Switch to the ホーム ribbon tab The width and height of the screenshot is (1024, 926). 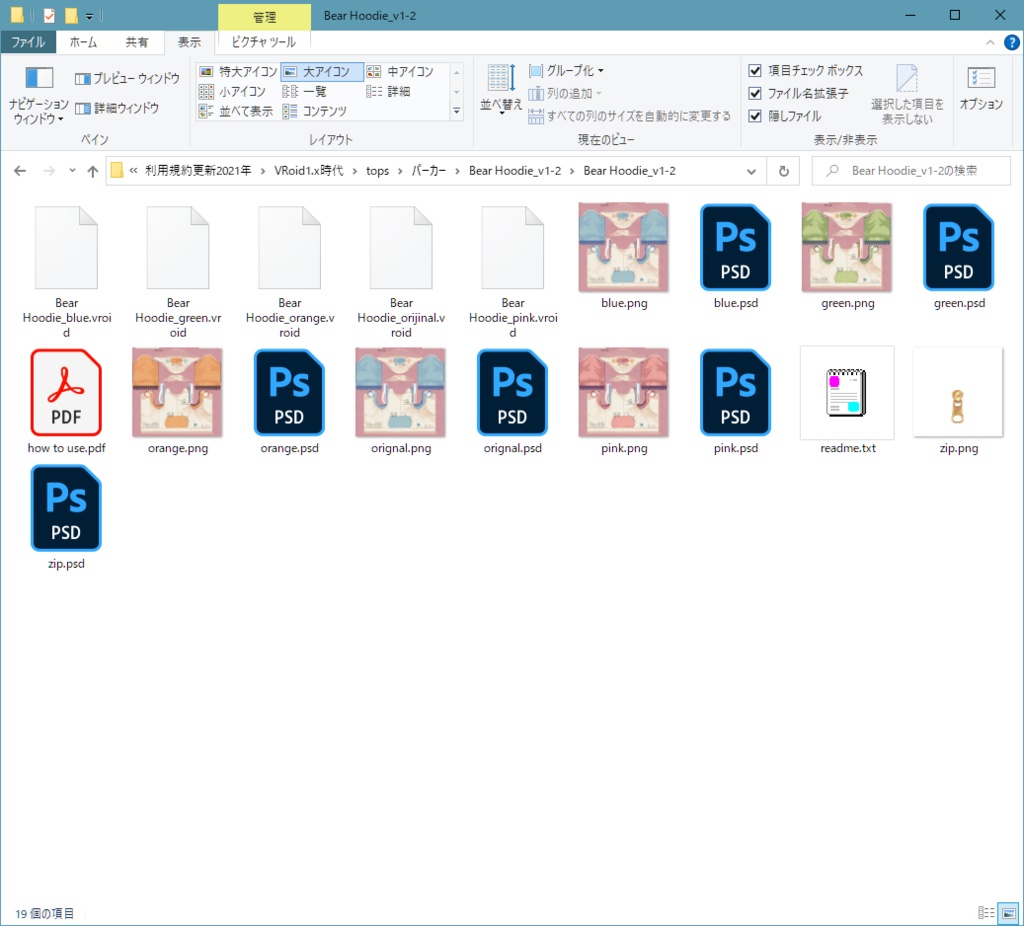(x=83, y=42)
